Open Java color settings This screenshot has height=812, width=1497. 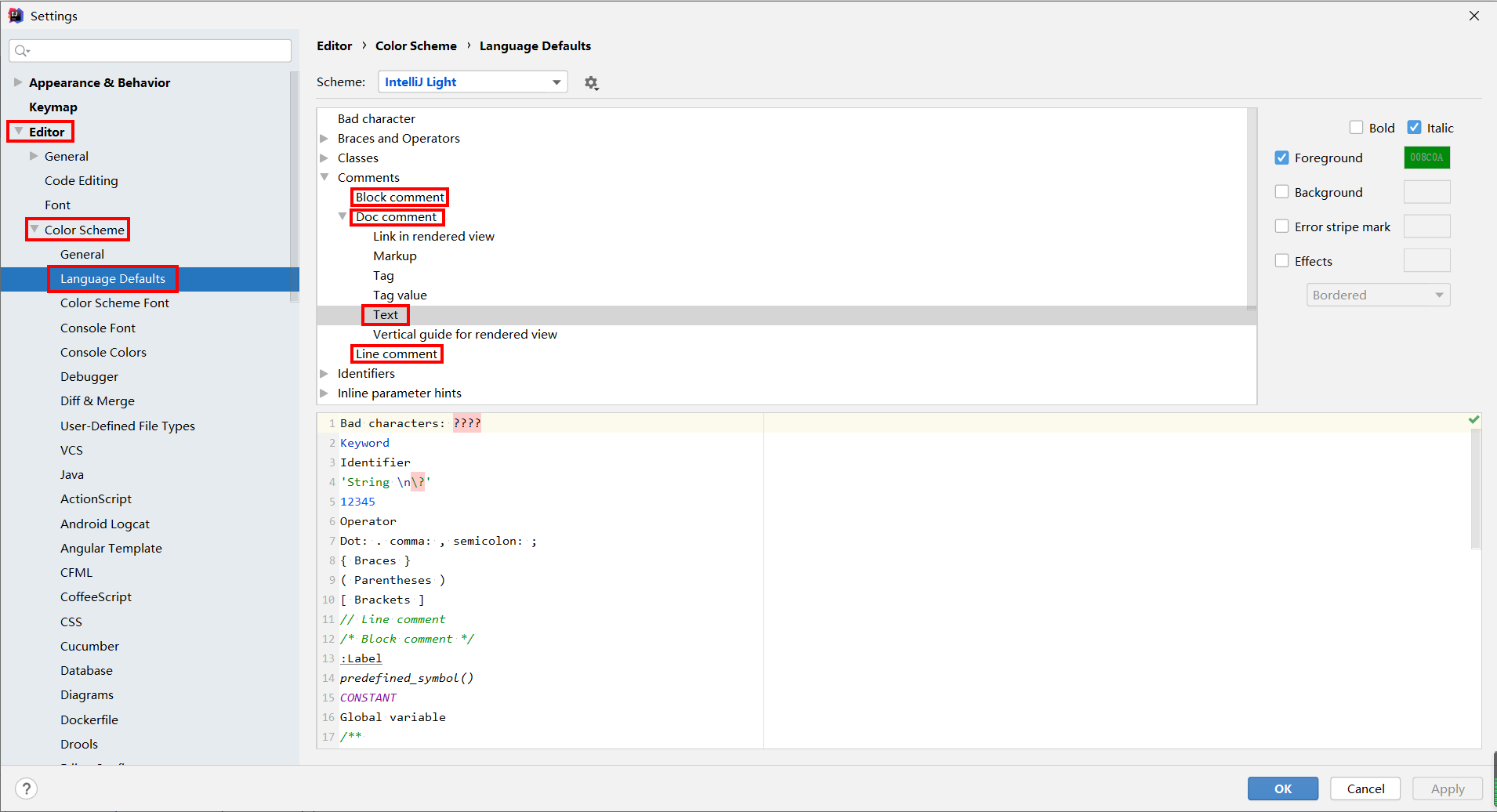click(72, 474)
